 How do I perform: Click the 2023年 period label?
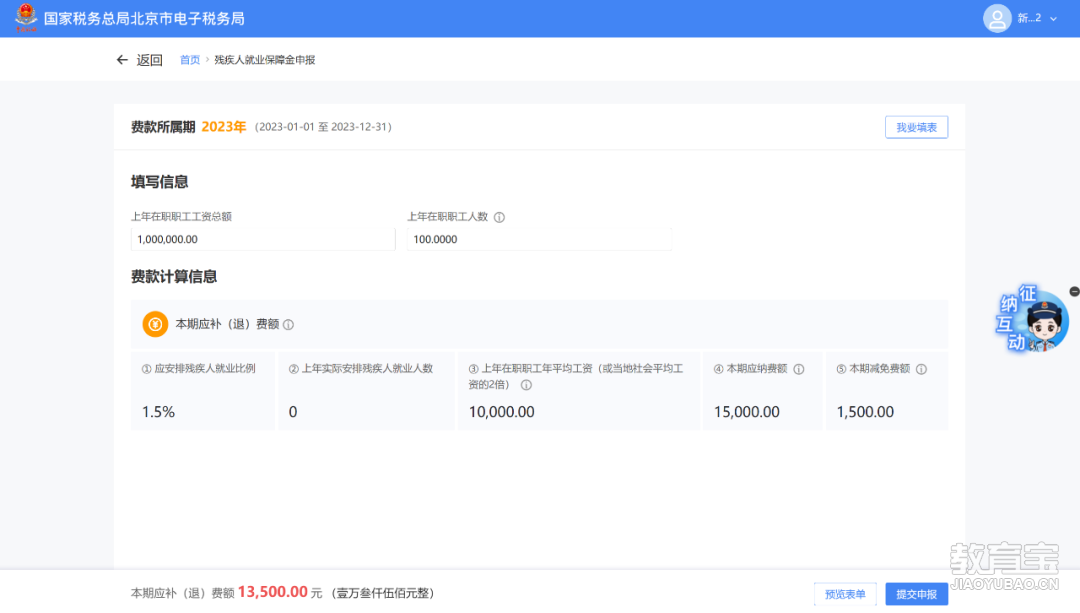click(224, 127)
